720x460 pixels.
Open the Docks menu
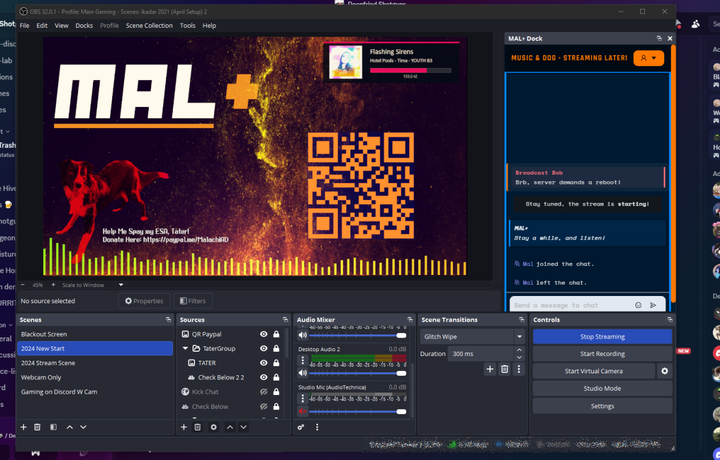coord(84,25)
